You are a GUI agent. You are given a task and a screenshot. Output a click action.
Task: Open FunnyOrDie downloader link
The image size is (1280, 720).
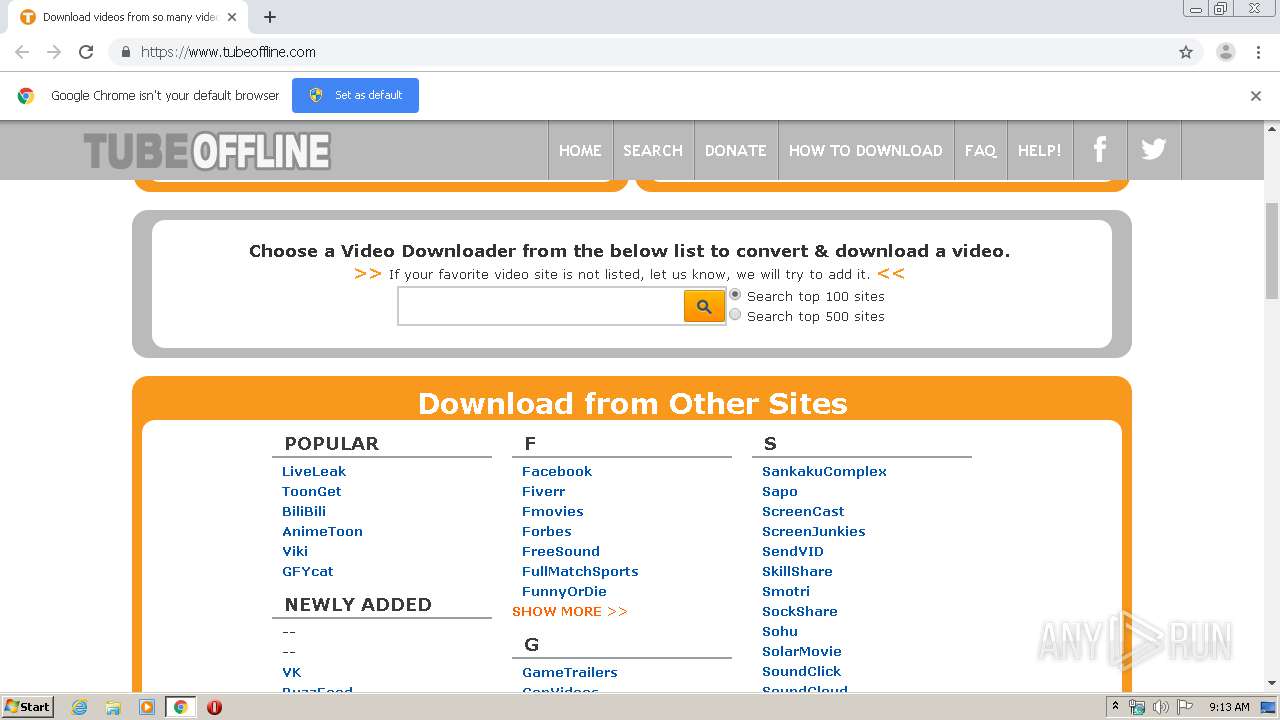[564, 591]
